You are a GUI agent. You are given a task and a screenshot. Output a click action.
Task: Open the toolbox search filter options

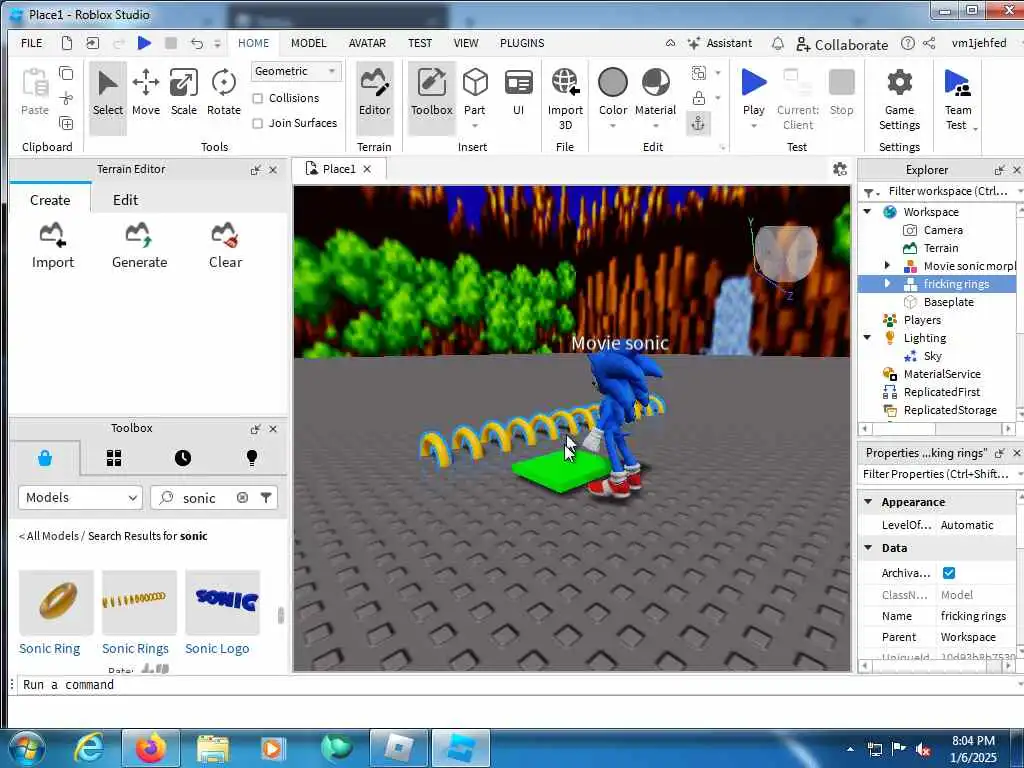(266, 498)
